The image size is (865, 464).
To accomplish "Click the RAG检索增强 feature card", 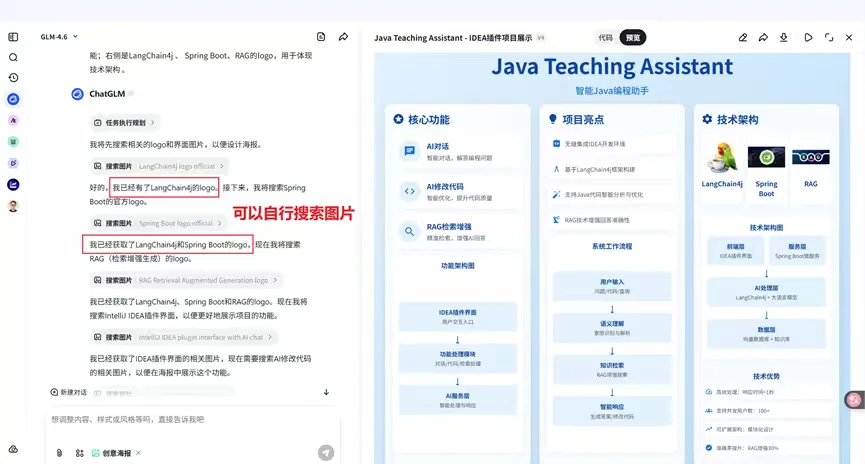I will (x=458, y=232).
